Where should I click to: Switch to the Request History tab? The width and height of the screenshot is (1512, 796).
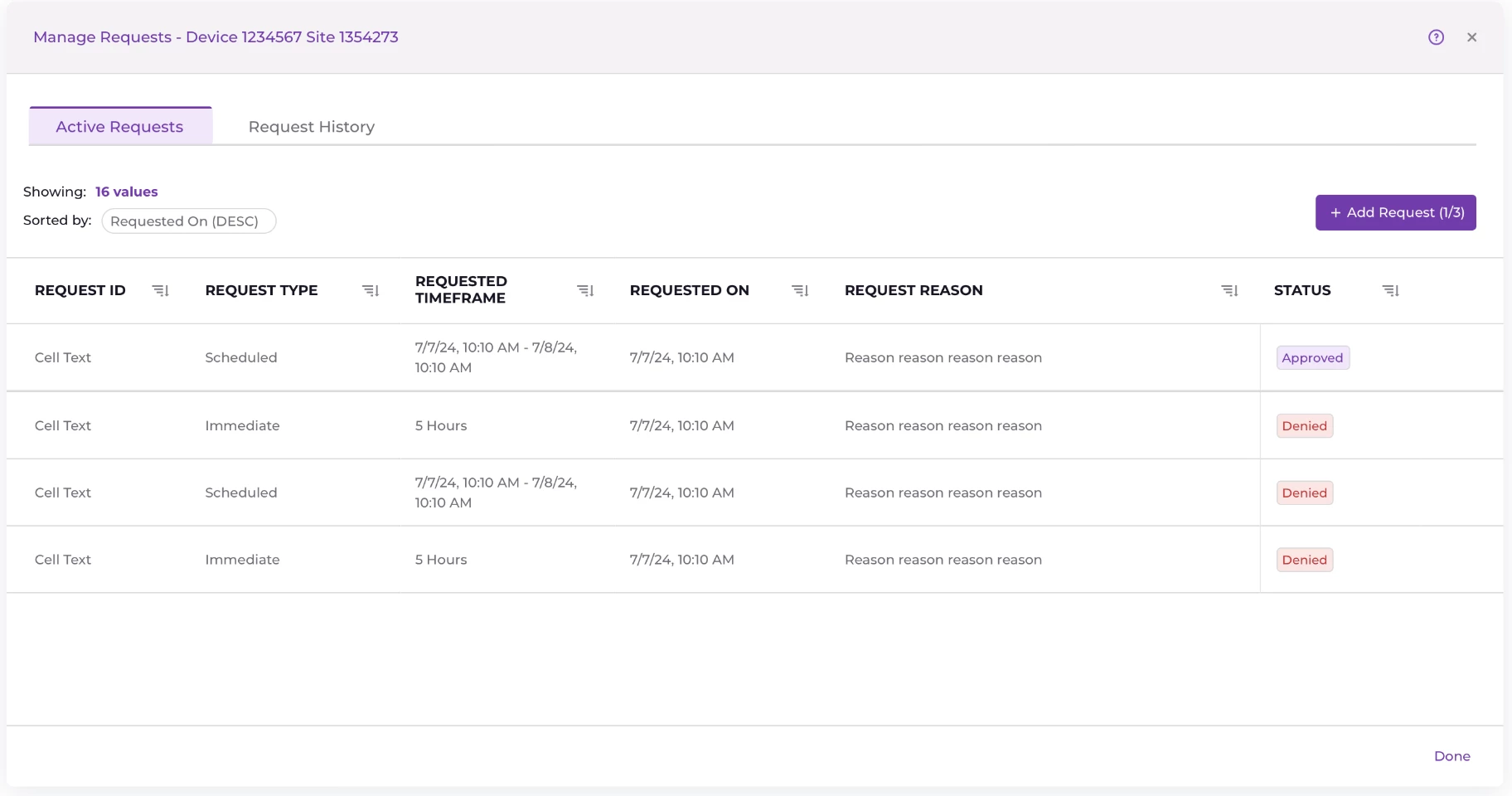(312, 127)
